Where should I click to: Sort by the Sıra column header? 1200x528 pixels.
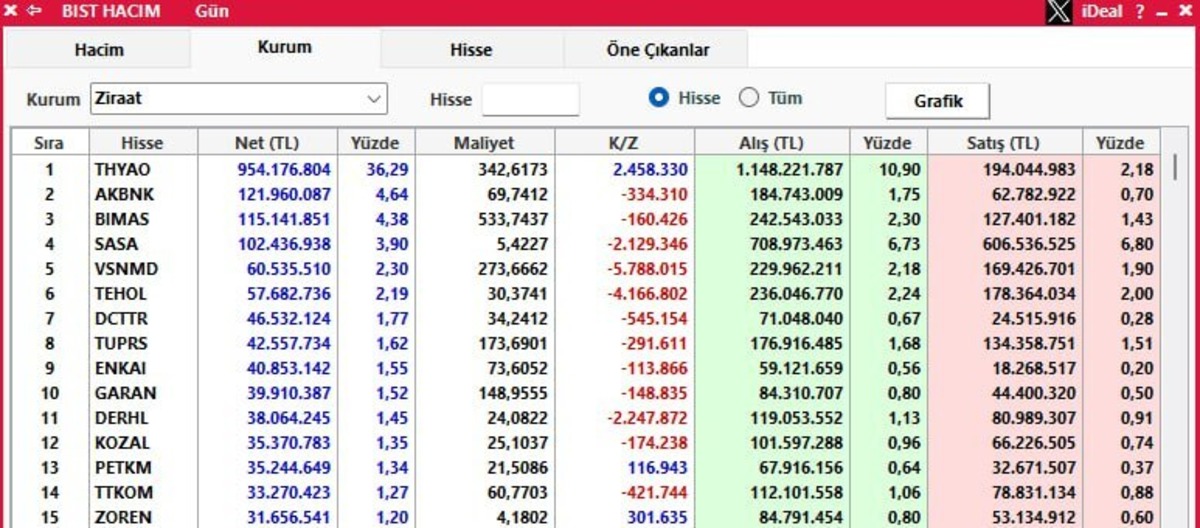(49, 143)
